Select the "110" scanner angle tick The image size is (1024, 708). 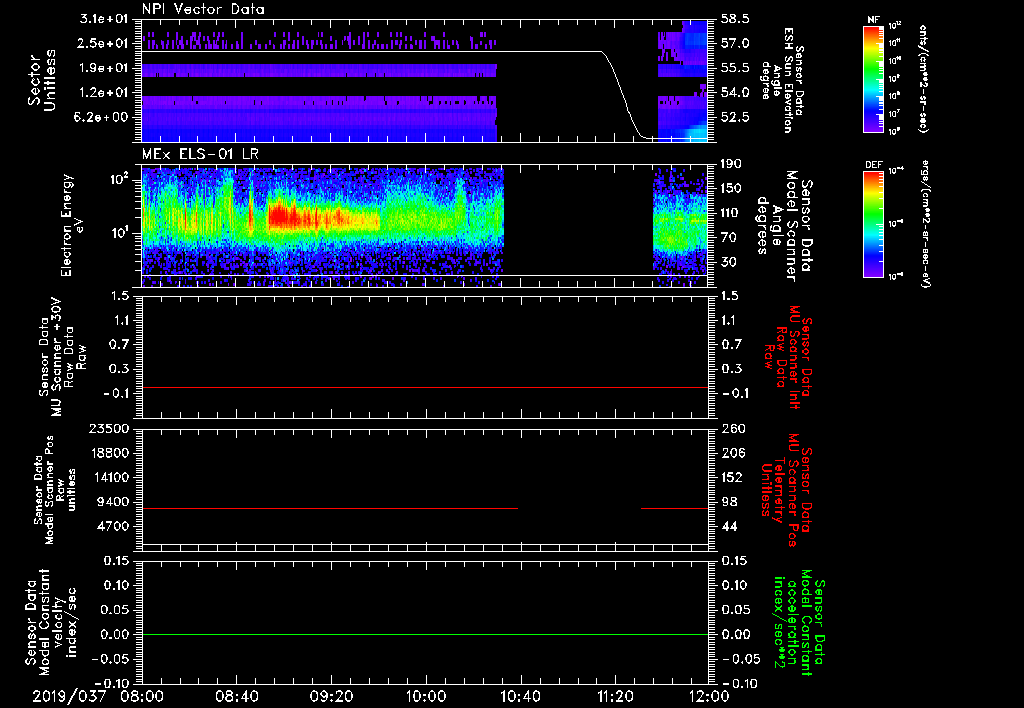pos(731,213)
